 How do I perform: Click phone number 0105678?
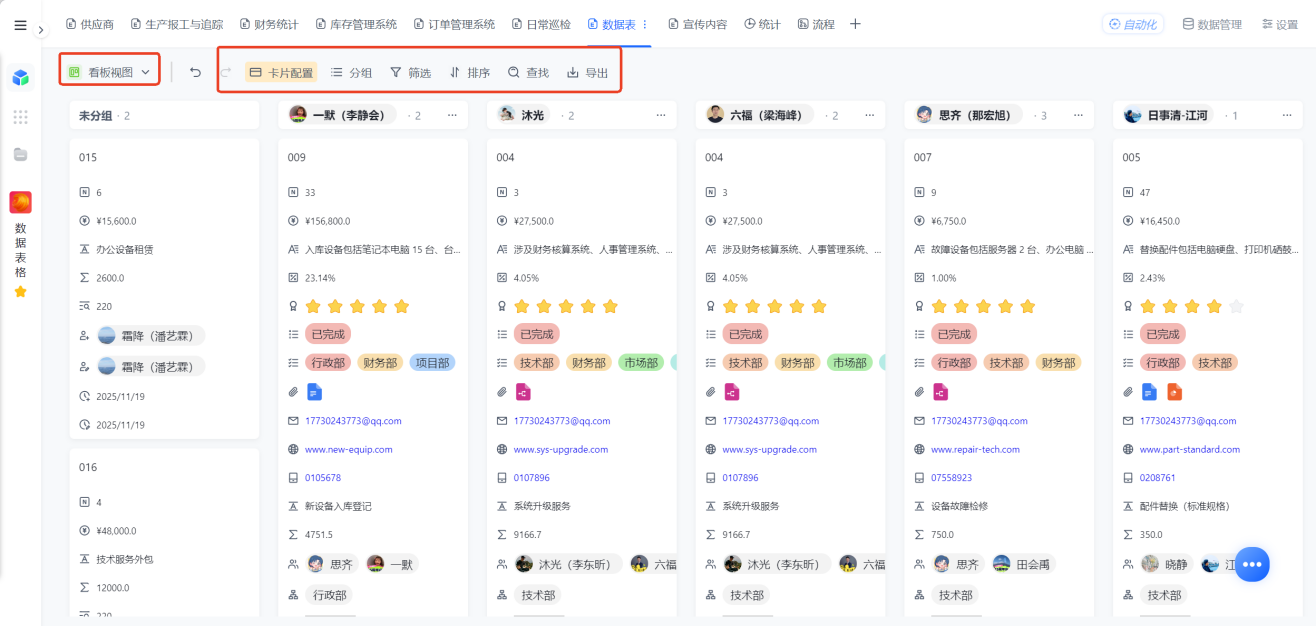(x=323, y=478)
